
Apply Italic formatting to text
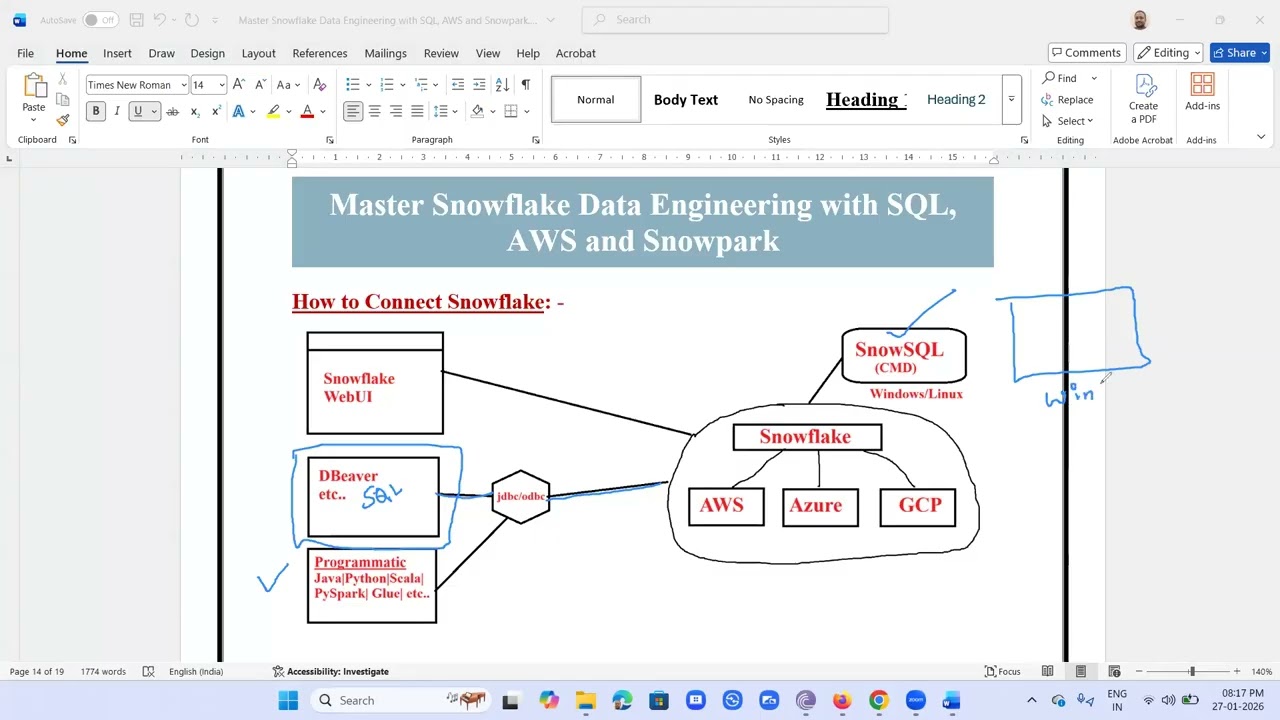pos(118,111)
